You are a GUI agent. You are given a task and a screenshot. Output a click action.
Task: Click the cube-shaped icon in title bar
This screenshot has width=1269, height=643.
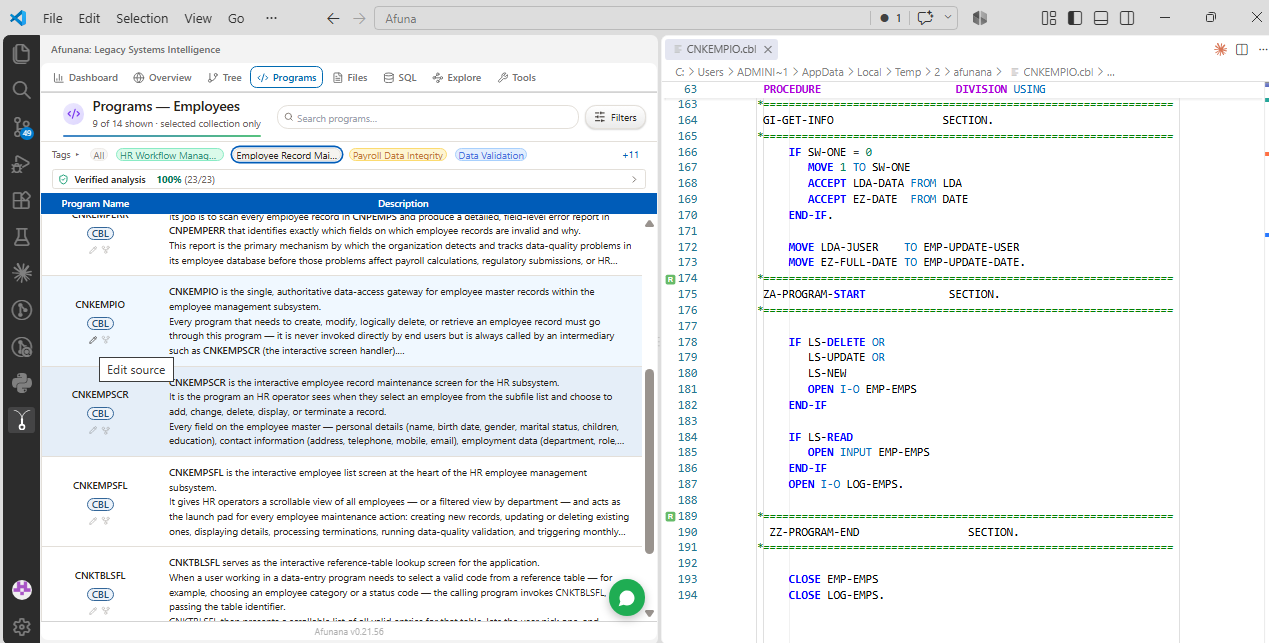click(980, 18)
